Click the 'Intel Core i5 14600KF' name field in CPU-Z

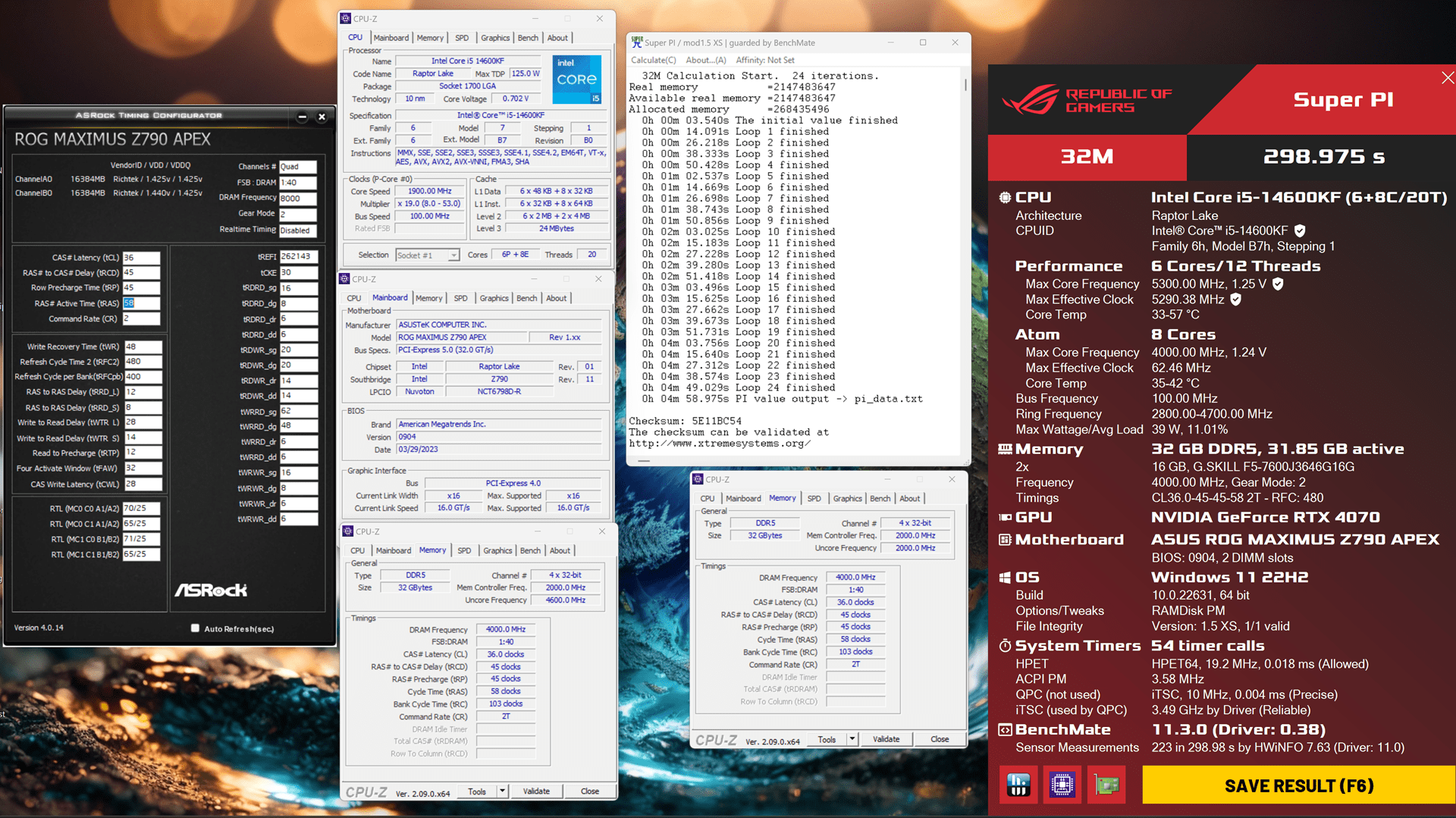tap(468, 61)
